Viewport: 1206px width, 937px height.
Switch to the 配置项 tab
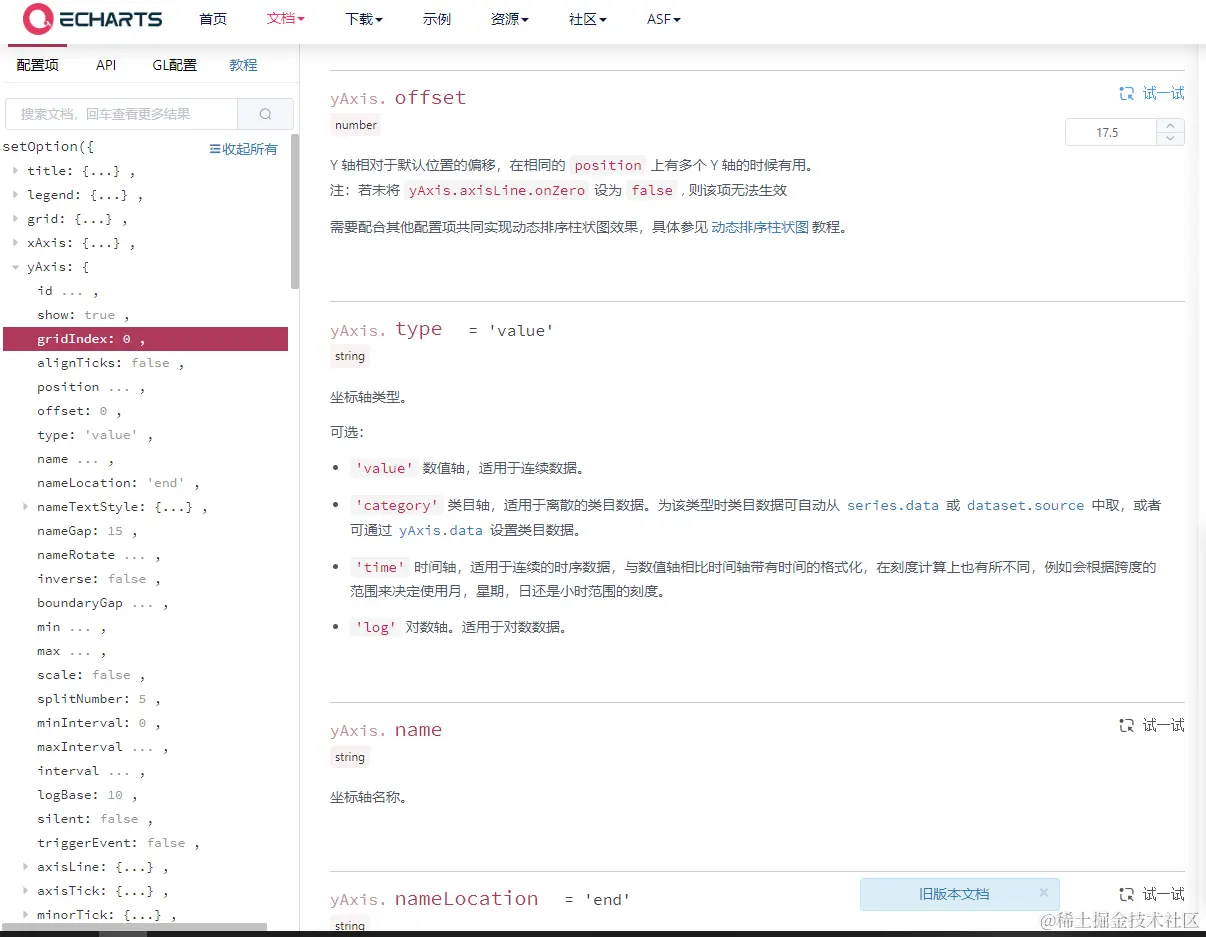(x=38, y=65)
